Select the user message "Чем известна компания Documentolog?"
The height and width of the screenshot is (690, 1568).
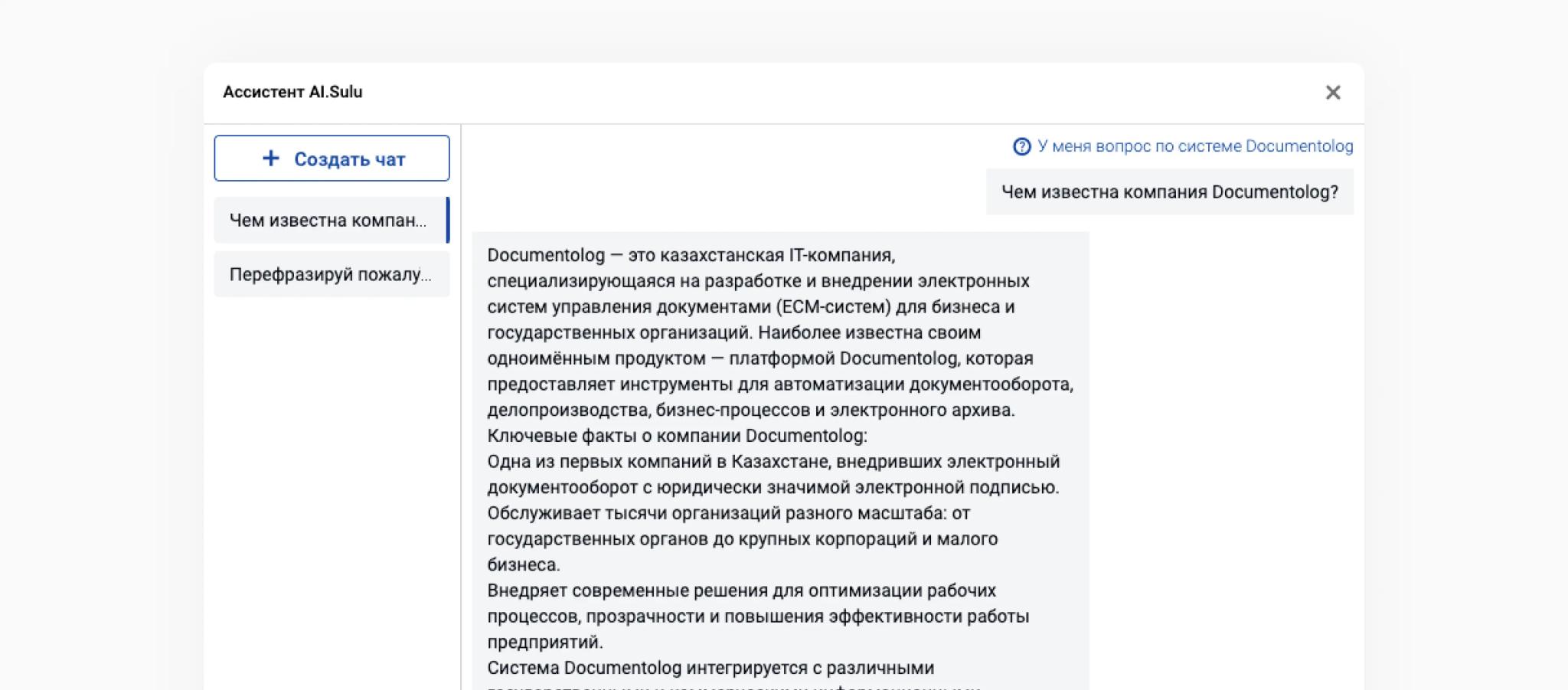1169,192
